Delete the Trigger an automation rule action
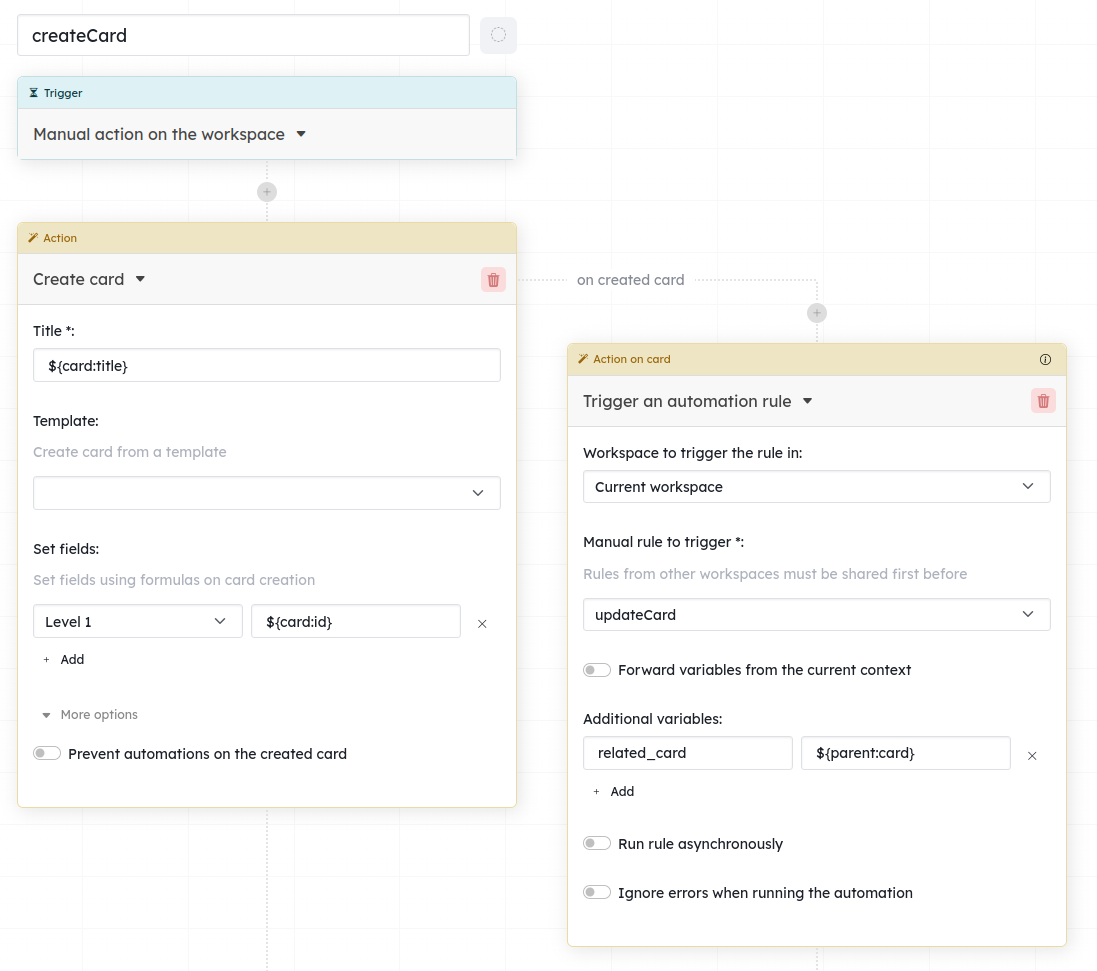Image resolution: width=1097 pixels, height=971 pixels. (x=1043, y=401)
